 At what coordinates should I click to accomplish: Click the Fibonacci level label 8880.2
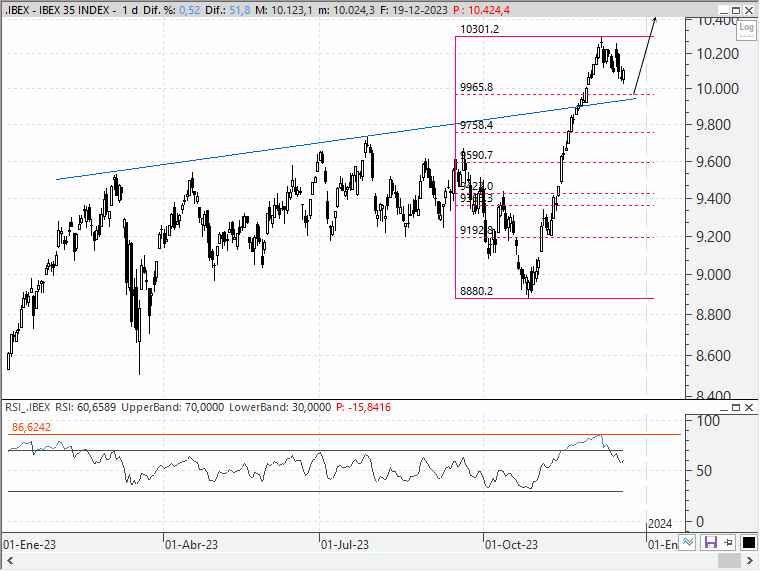[x=476, y=291]
